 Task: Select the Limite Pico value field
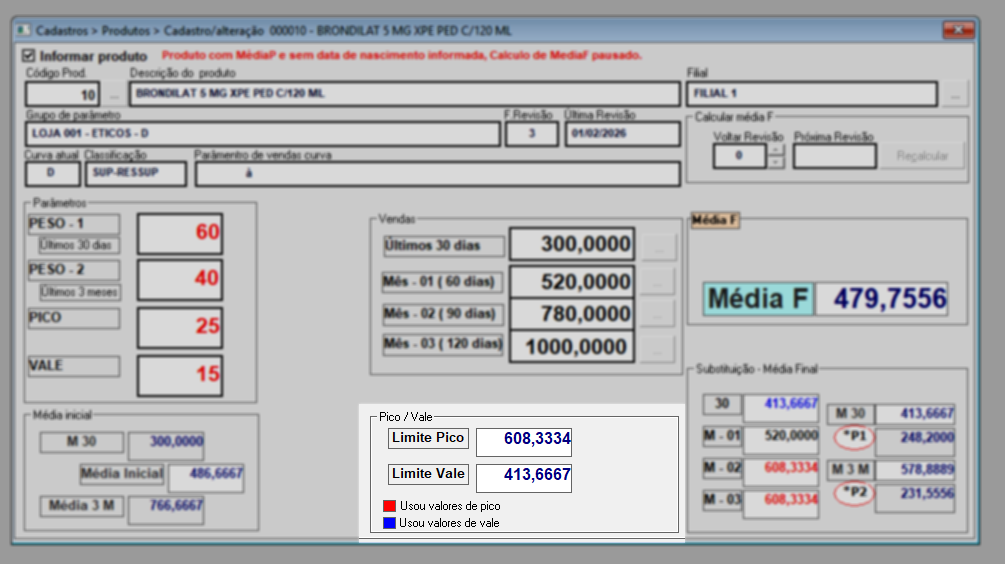click(x=523, y=442)
